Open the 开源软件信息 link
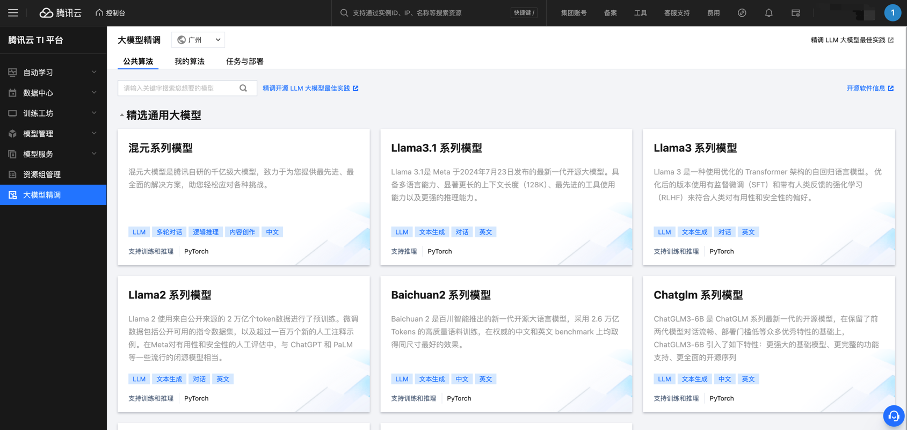This screenshot has height=430, width=908. click(x=869, y=88)
